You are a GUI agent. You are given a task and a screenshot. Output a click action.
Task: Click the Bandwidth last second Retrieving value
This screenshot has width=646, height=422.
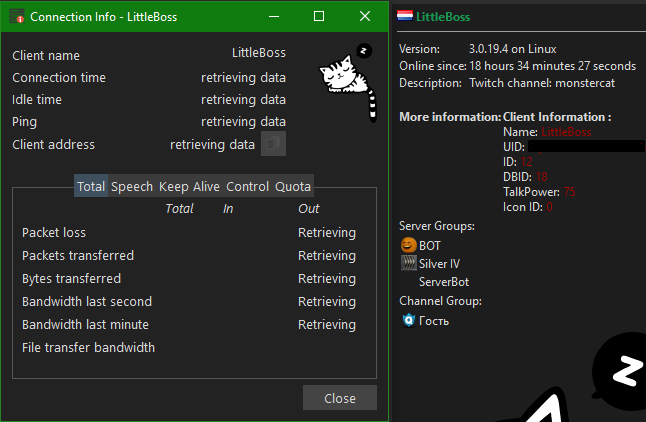327,302
